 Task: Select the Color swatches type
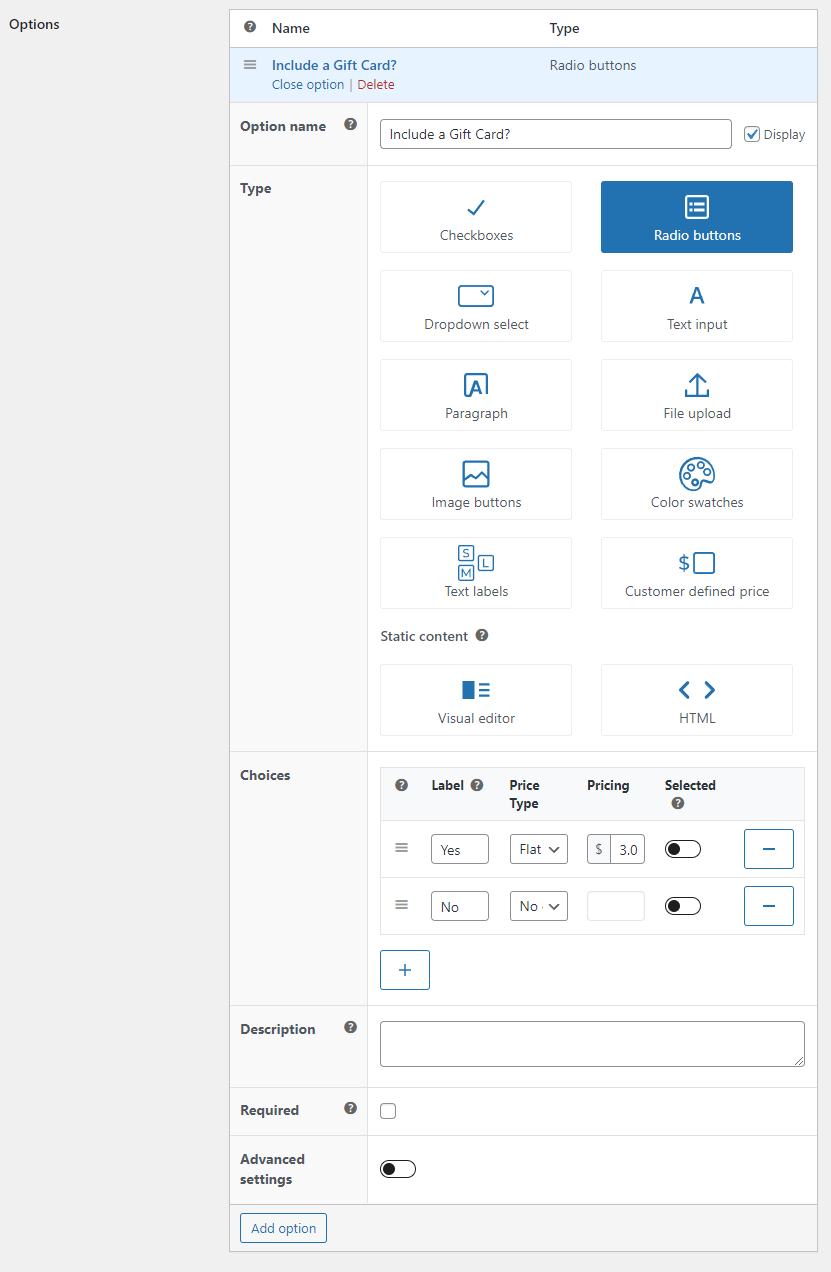click(x=696, y=484)
